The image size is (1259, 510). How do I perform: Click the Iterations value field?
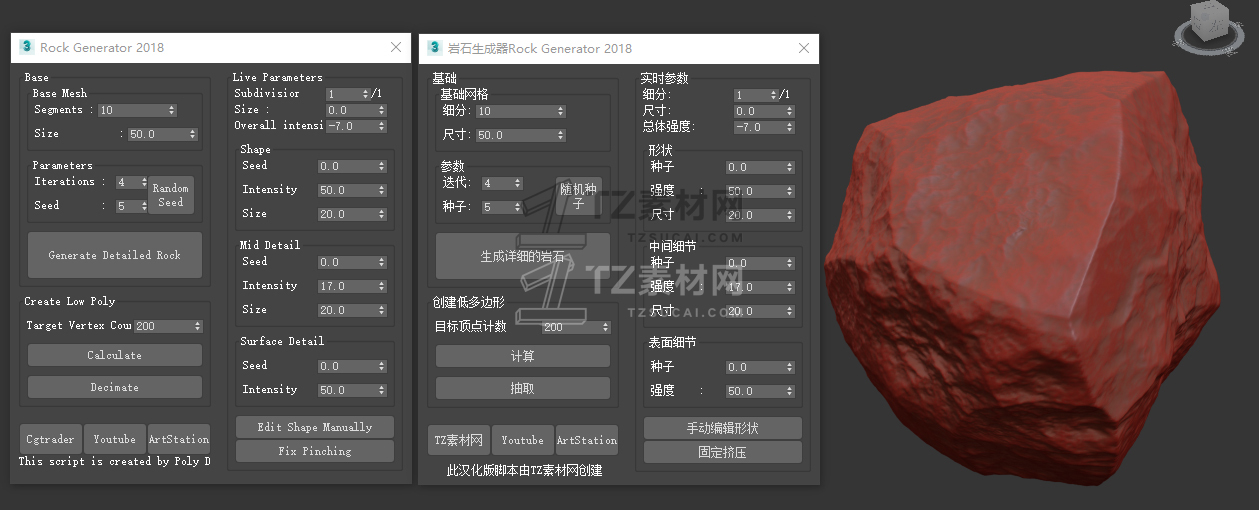(x=128, y=182)
